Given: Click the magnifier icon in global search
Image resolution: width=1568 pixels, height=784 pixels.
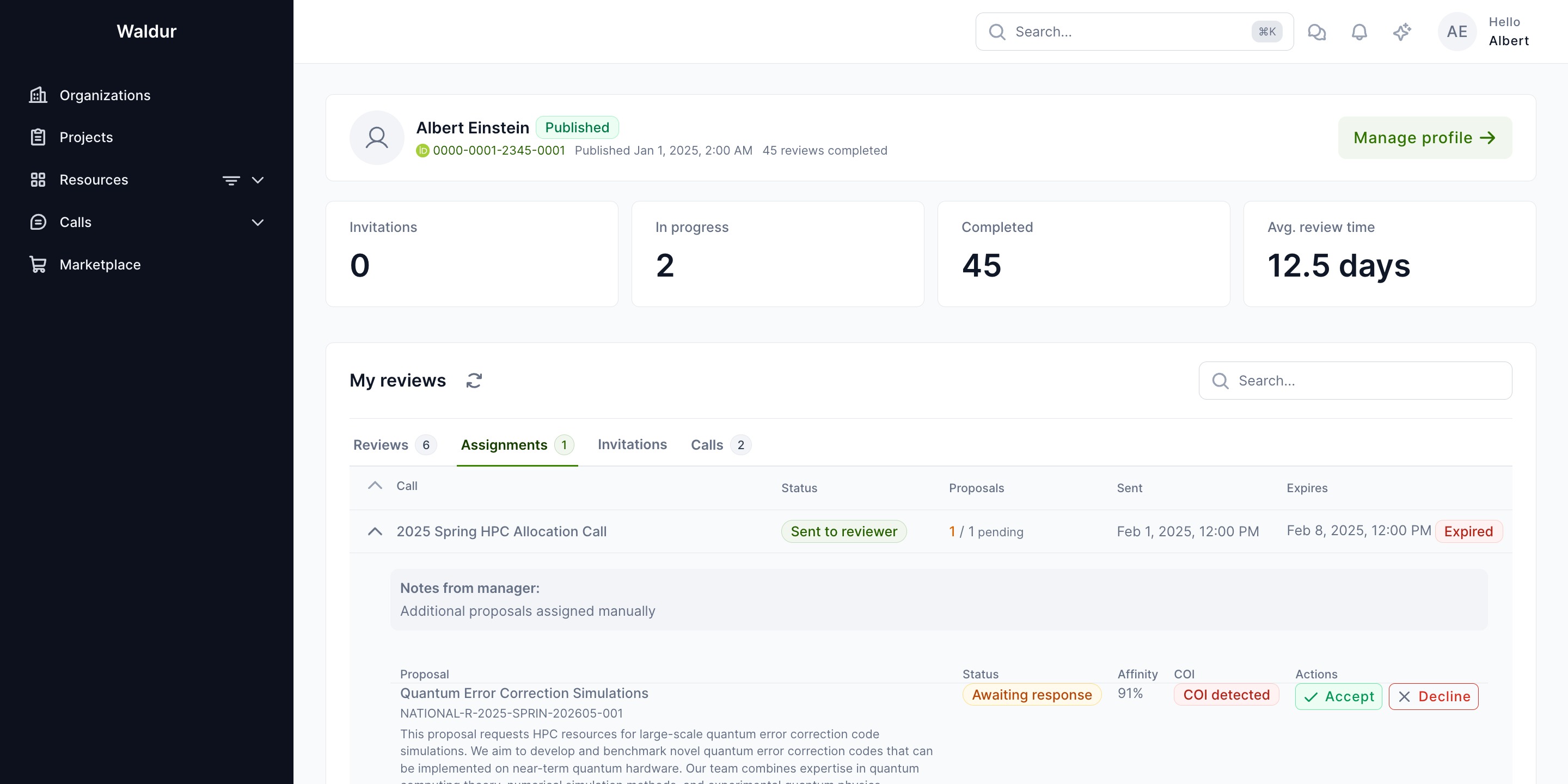Looking at the screenshot, I should (997, 32).
